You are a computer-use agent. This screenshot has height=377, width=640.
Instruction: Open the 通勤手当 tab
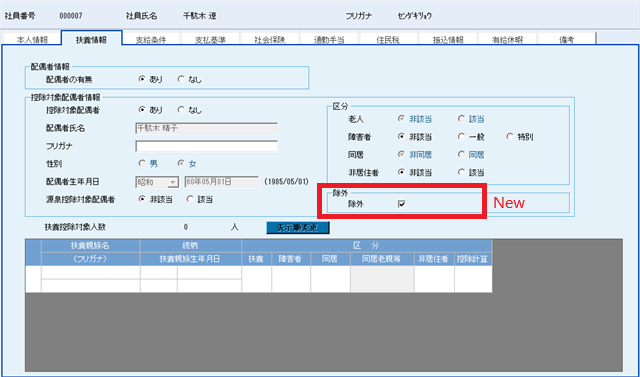coord(329,40)
